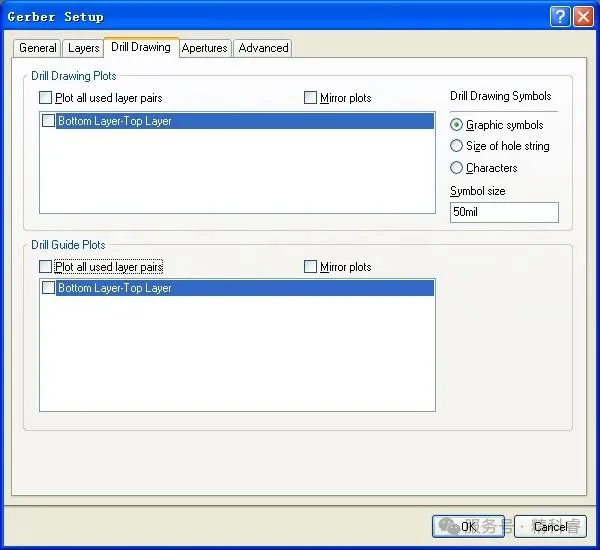Enable Plot all used layer pairs under Drill Guide Plots

tap(46, 267)
